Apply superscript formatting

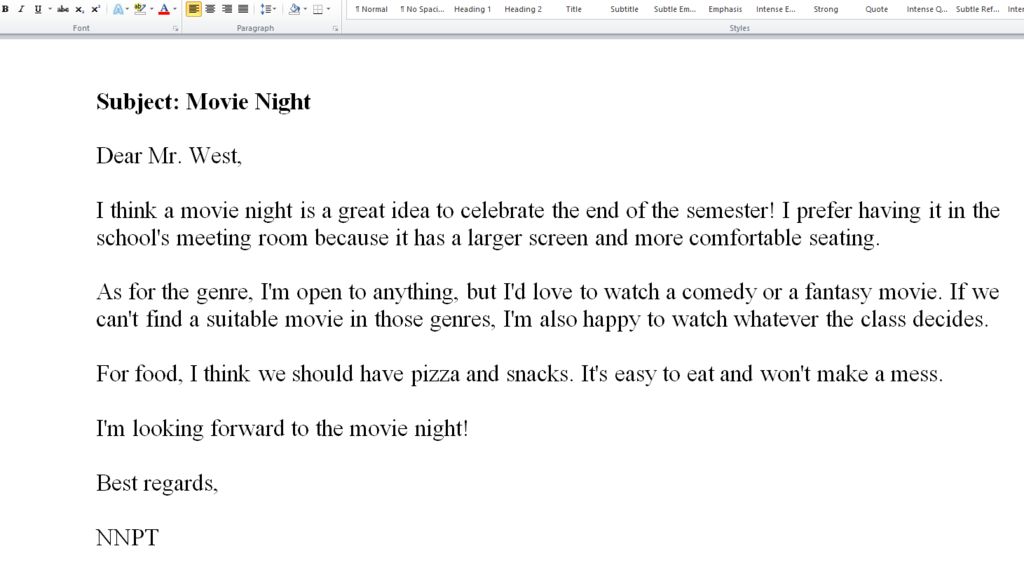[95, 9]
